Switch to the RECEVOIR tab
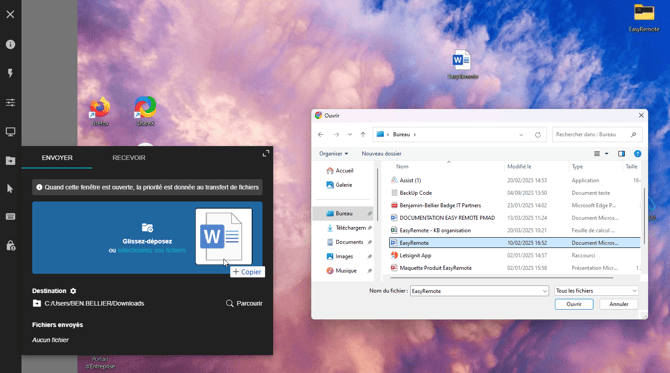 tap(129, 158)
